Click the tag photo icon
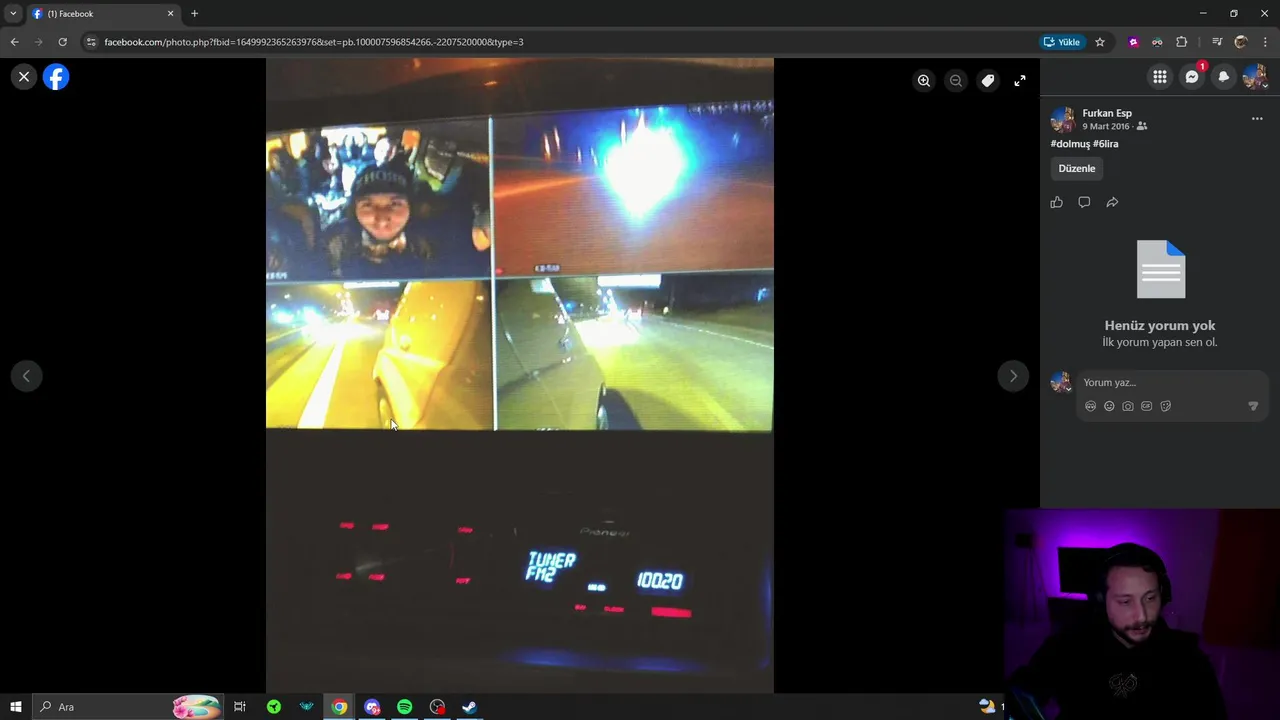This screenshot has height=720, width=1280. [x=988, y=81]
